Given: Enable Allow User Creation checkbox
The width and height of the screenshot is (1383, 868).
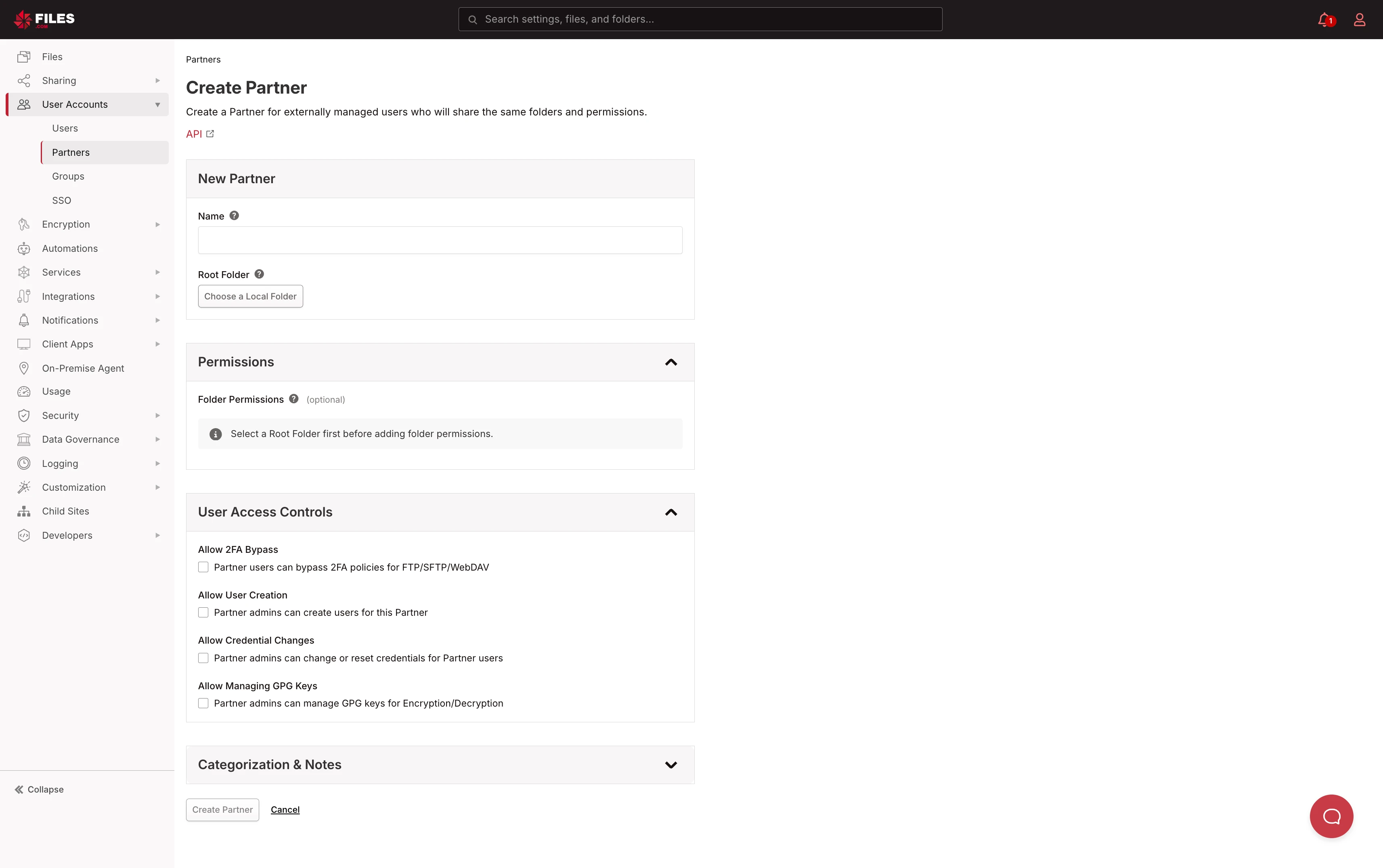Looking at the screenshot, I should (x=203, y=613).
